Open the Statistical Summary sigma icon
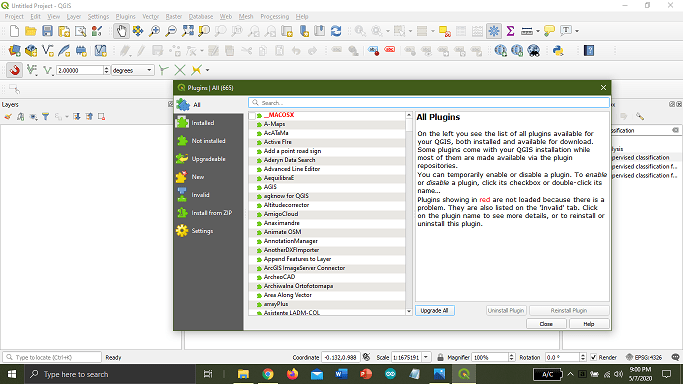The height and width of the screenshot is (384, 683). 510,31
